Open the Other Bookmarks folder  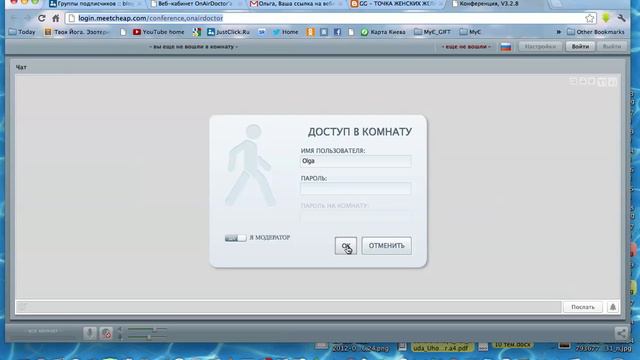click(596, 32)
